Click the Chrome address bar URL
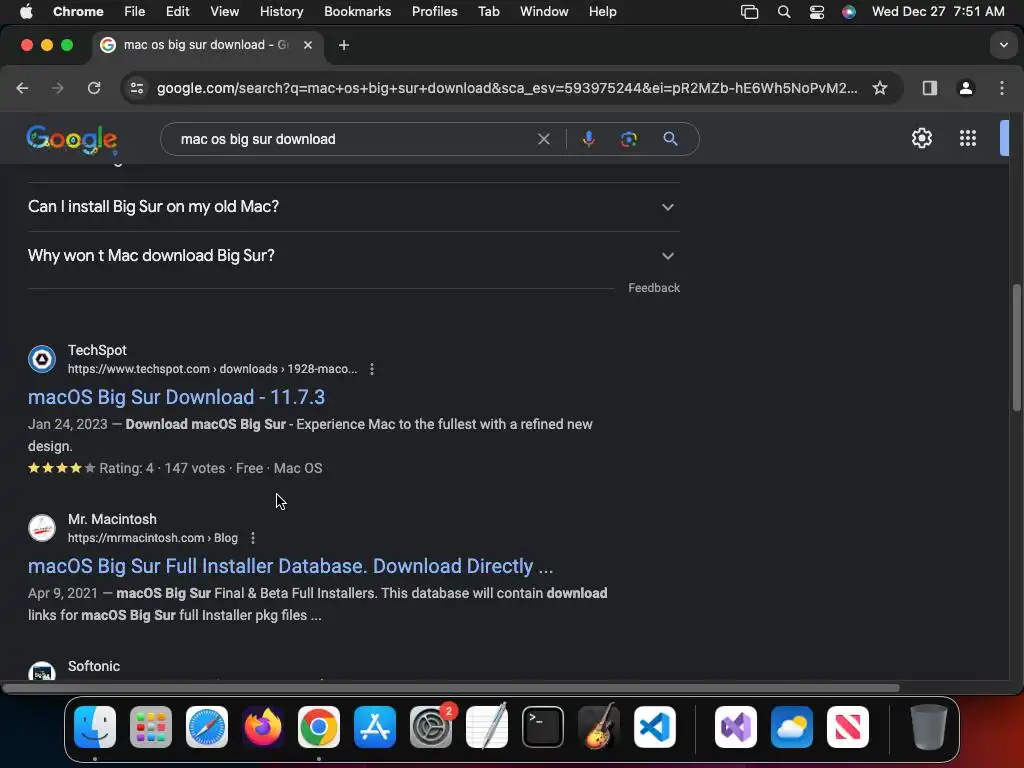 tap(507, 88)
